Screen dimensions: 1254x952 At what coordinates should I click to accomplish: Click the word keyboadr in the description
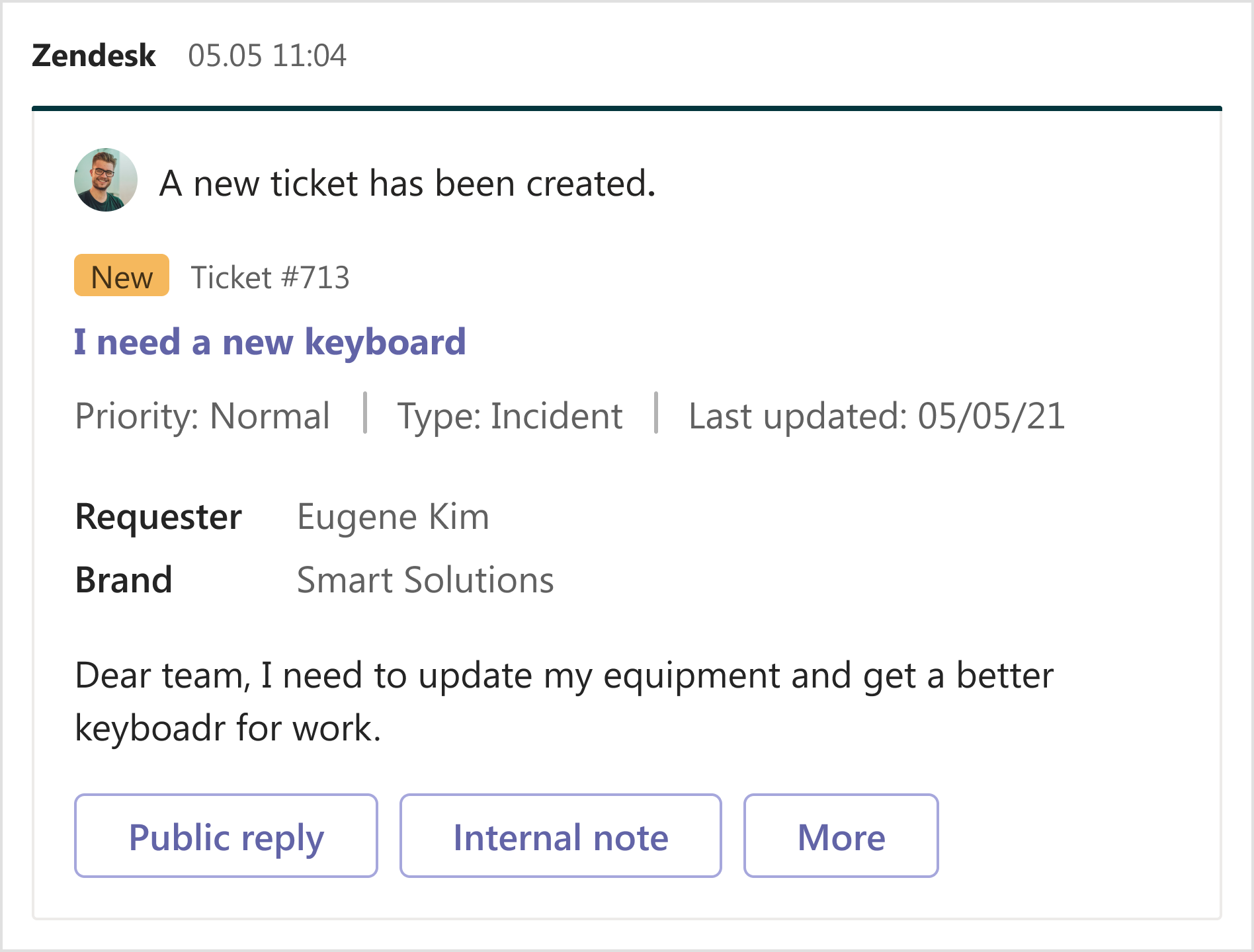151,729
